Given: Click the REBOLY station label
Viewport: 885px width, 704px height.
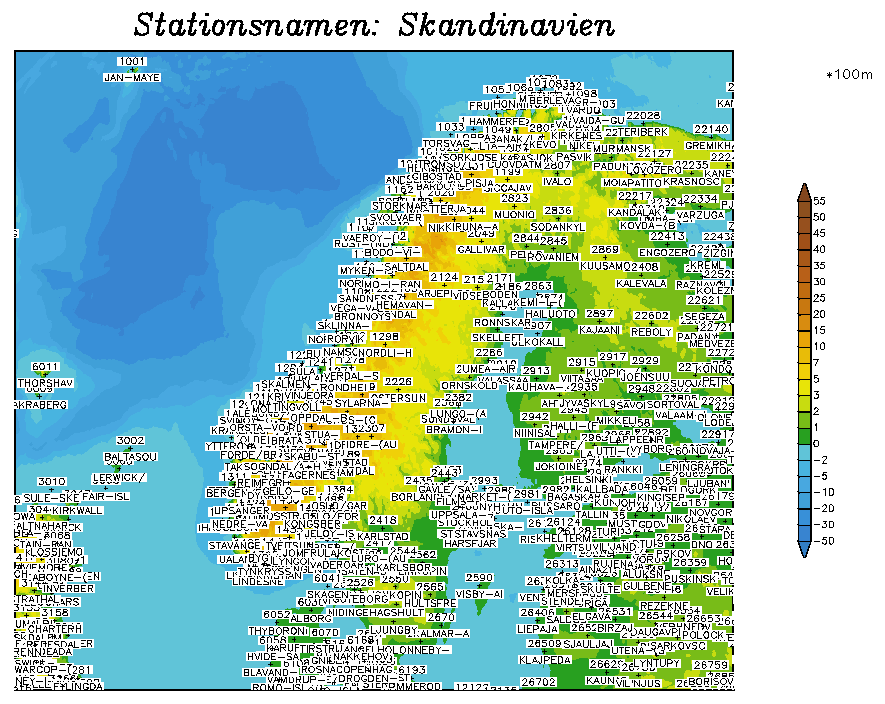Looking at the screenshot, I should pyautogui.click(x=652, y=331).
